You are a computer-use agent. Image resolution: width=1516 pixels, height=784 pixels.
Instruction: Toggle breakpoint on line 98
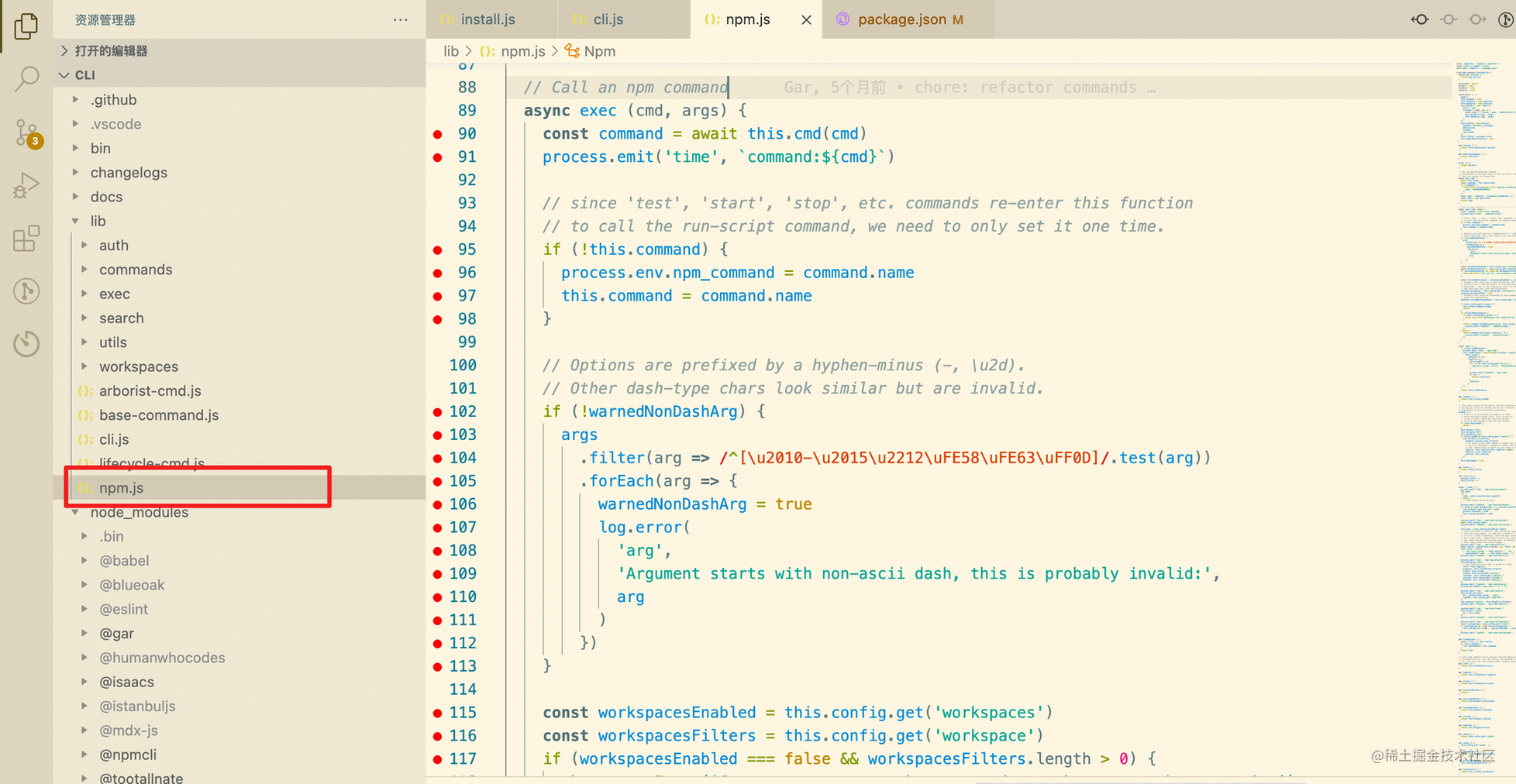tap(438, 319)
